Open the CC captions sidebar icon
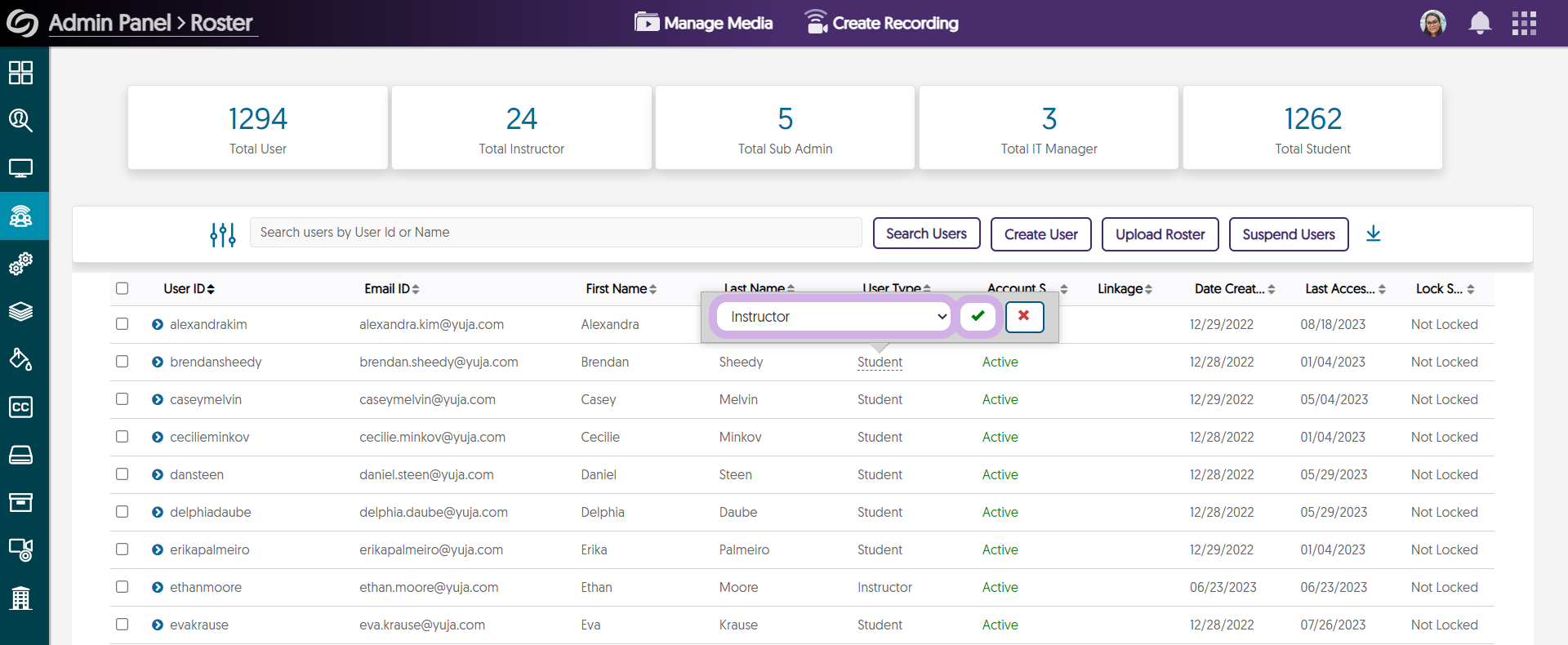The width and height of the screenshot is (1568, 645). tap(20, 407)
